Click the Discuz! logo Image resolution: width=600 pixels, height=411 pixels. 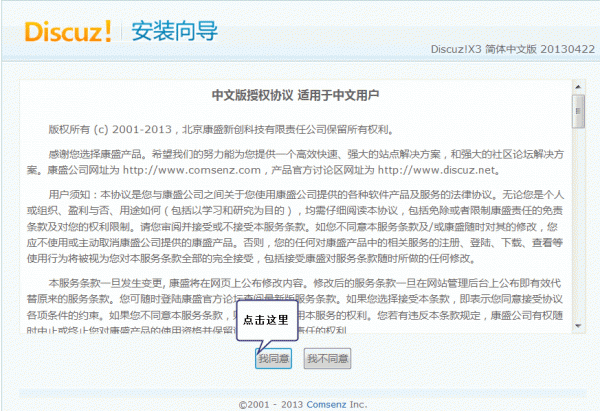68,31
